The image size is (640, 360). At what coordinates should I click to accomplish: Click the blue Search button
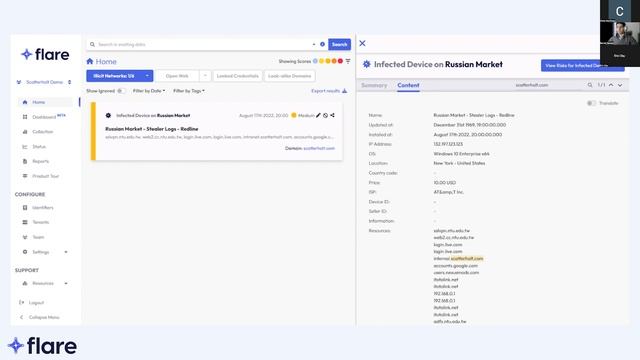click(339, 44)
